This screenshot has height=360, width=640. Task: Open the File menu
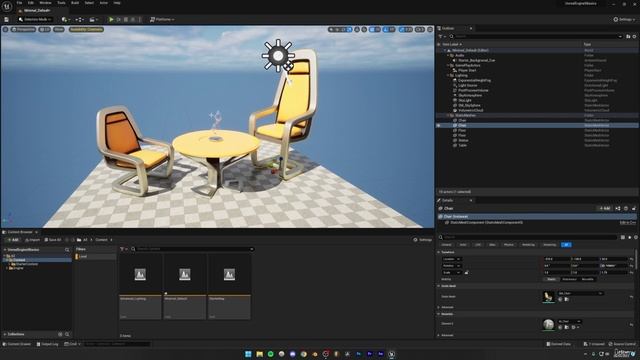tap(19, 3)
